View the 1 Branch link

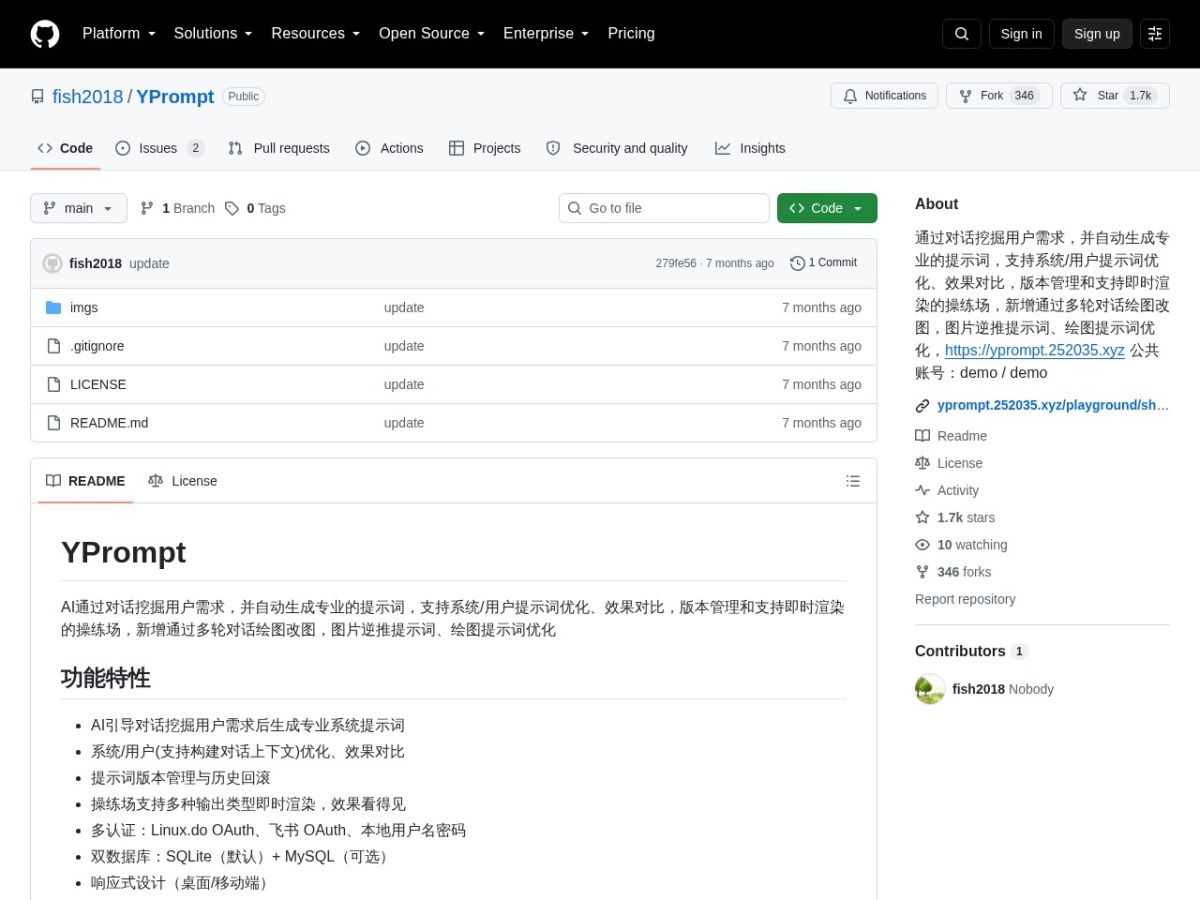click(178, 208)
